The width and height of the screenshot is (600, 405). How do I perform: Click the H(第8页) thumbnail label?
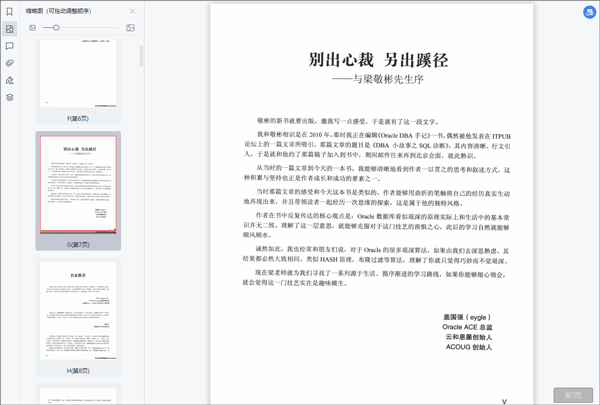point(78,371)
